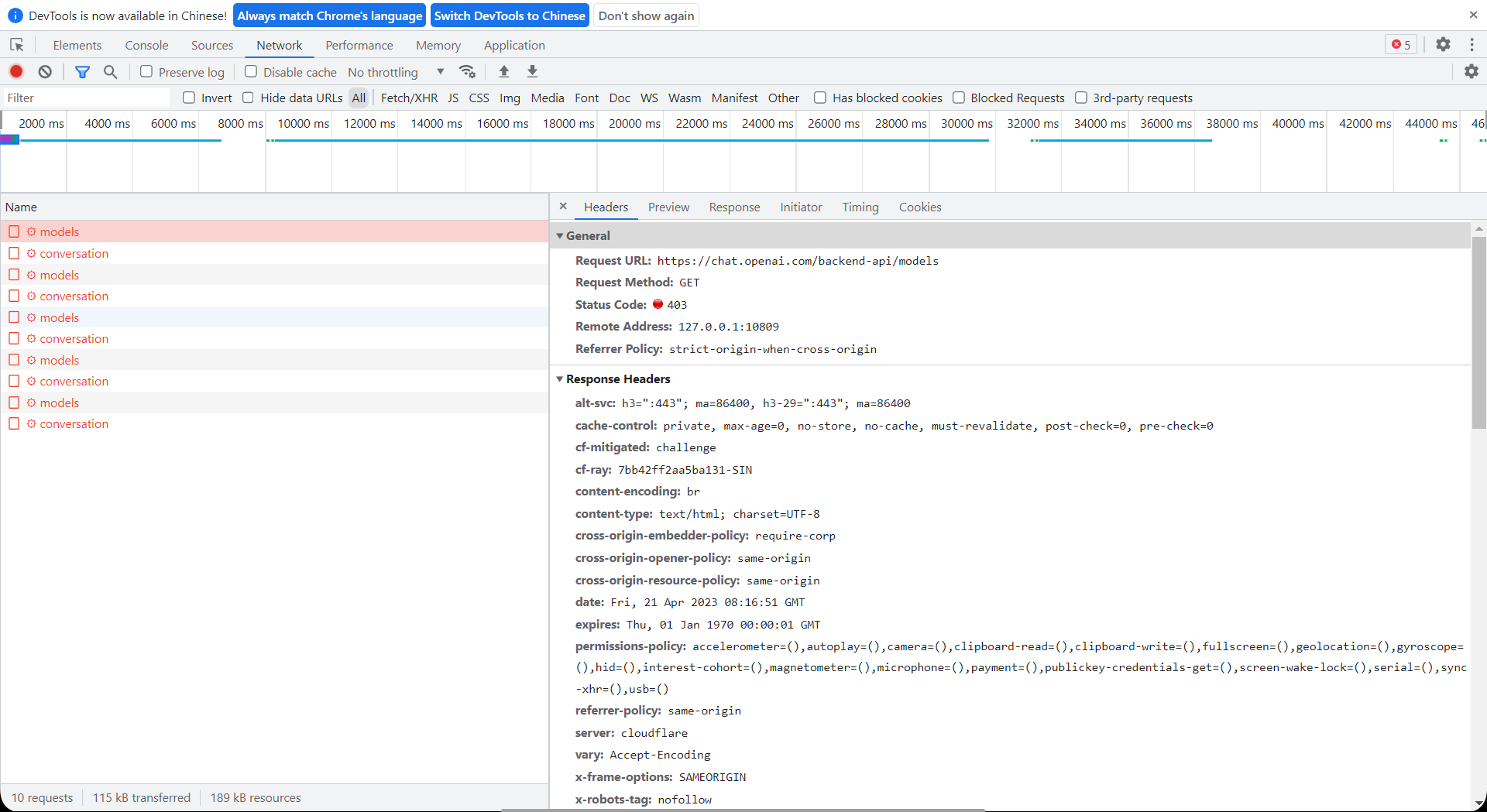Check the Invert filter option
Image resolution: width=1487 pixels, height=812 pixels.
coord(190,98)
